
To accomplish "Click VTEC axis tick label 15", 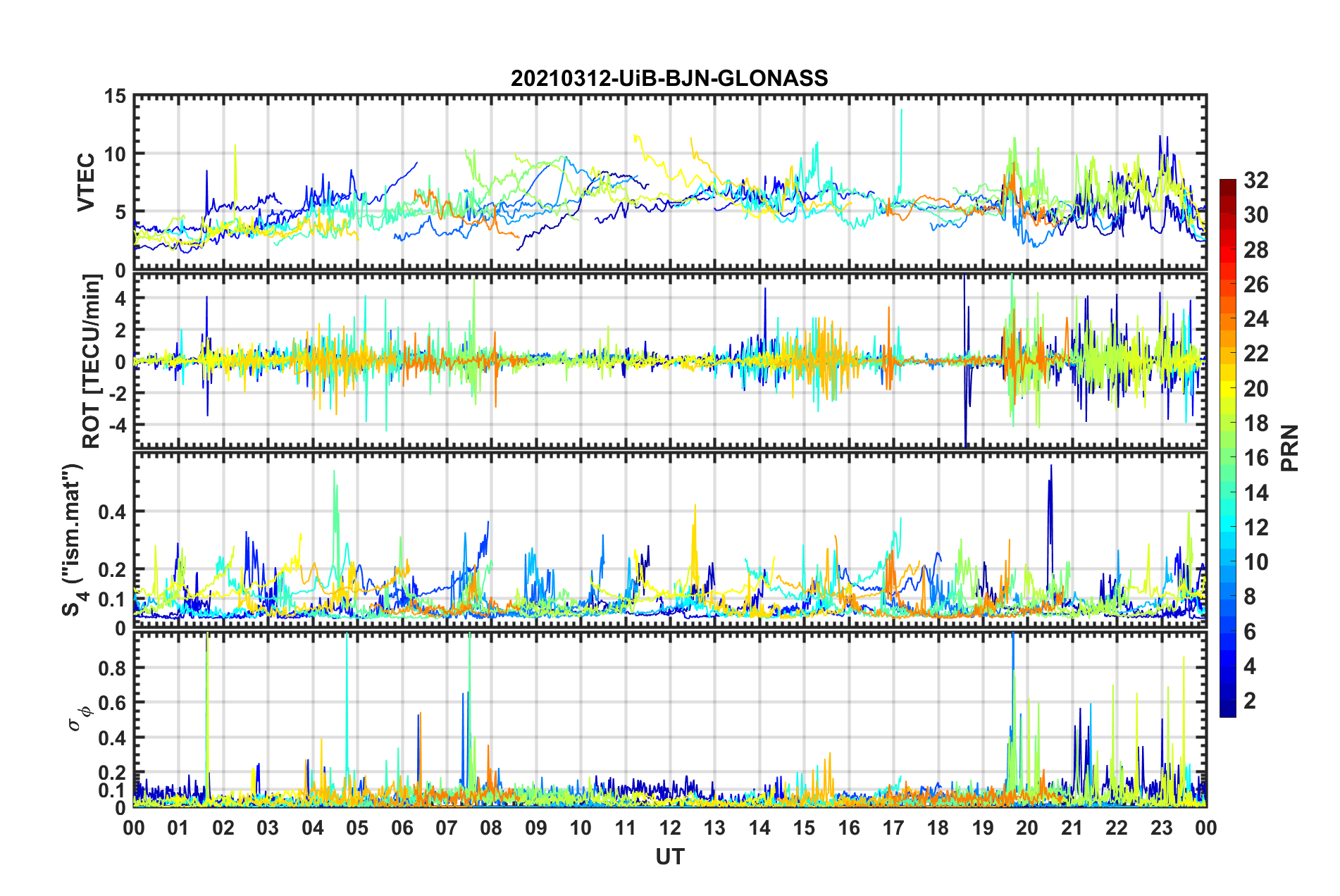I will (114, 96).
